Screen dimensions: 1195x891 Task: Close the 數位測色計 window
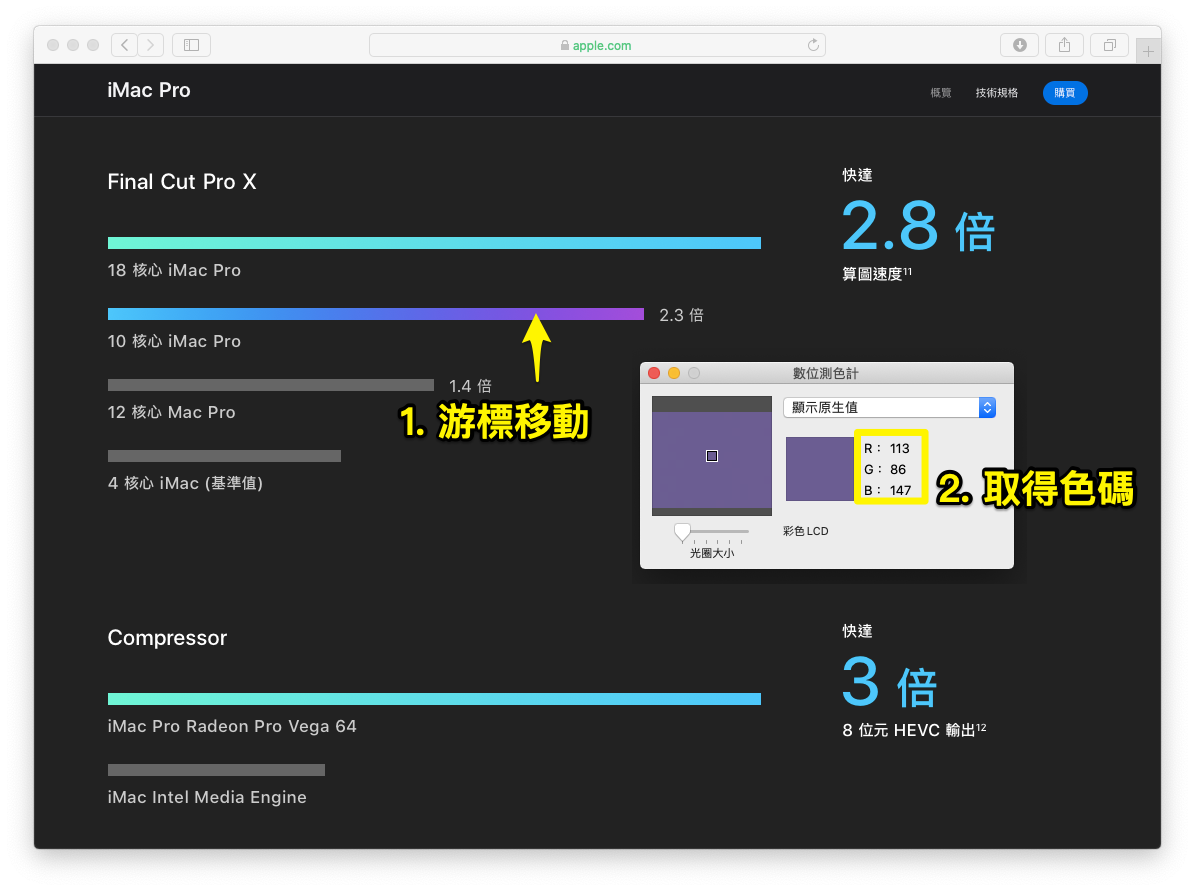(x=654, y=373)
